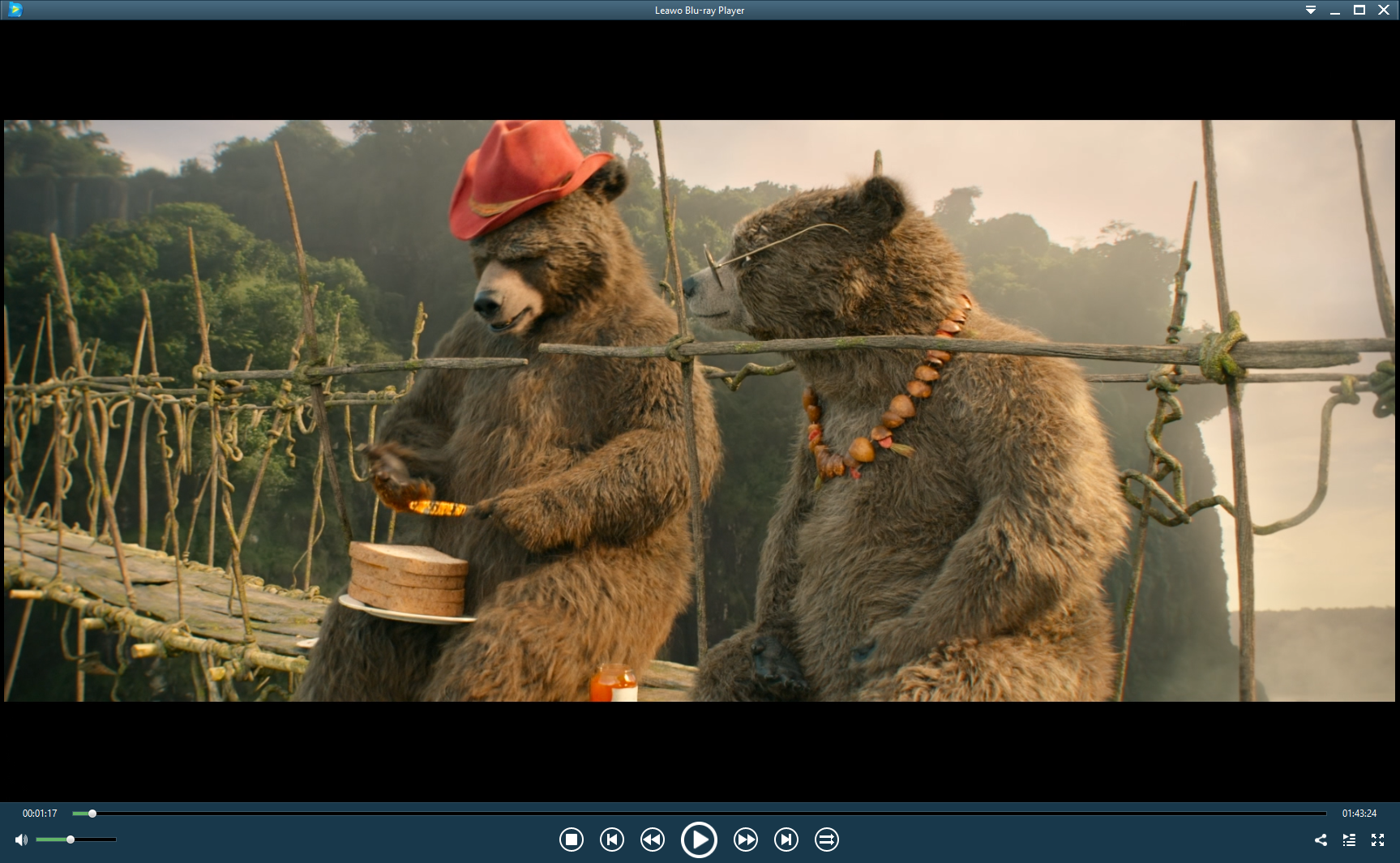The image size is (1400, 863).
Task: Fast forward the movie
Action: 746,840
